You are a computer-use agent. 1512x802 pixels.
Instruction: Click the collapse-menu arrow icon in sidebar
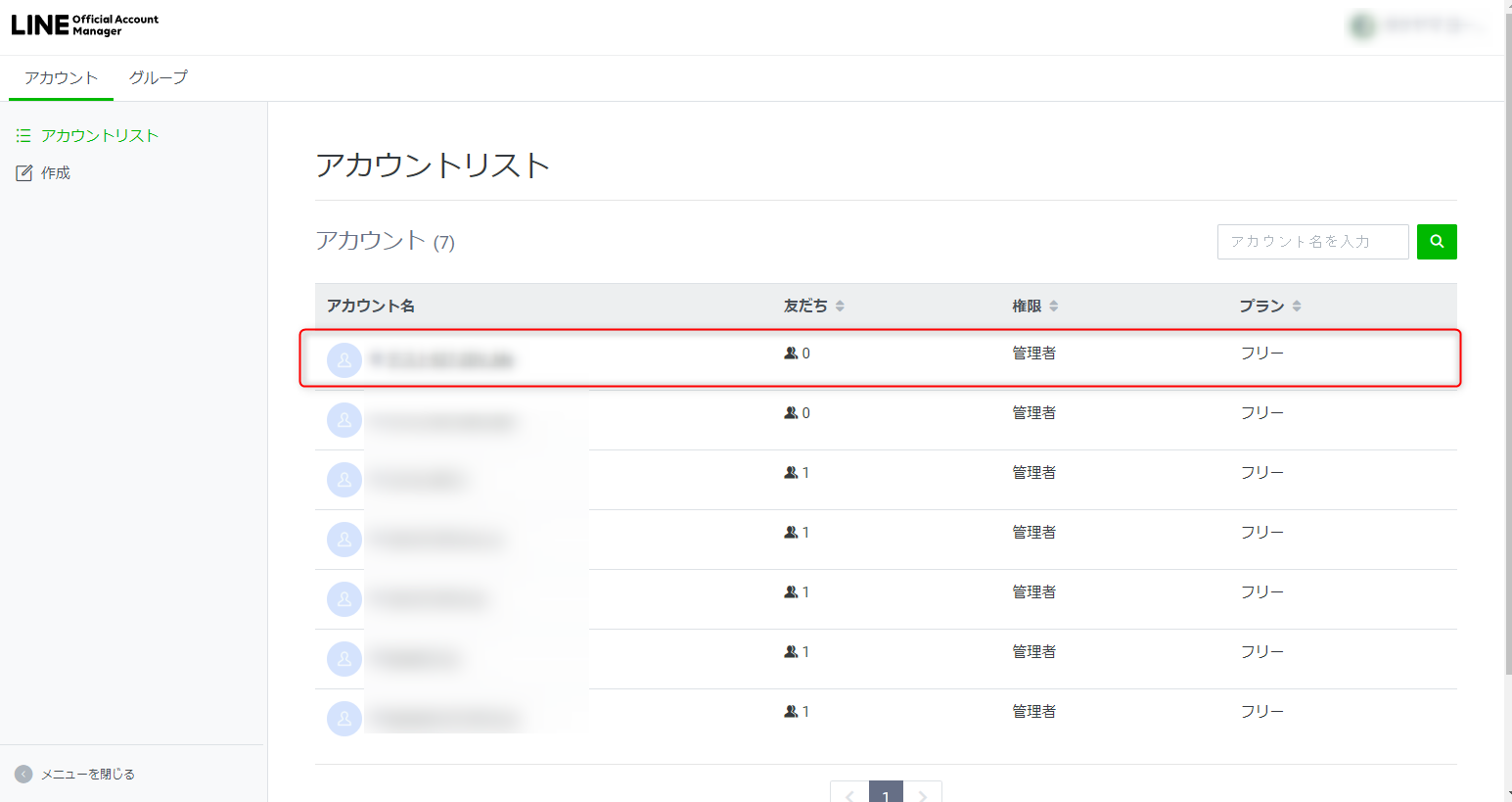pos(23,774)
